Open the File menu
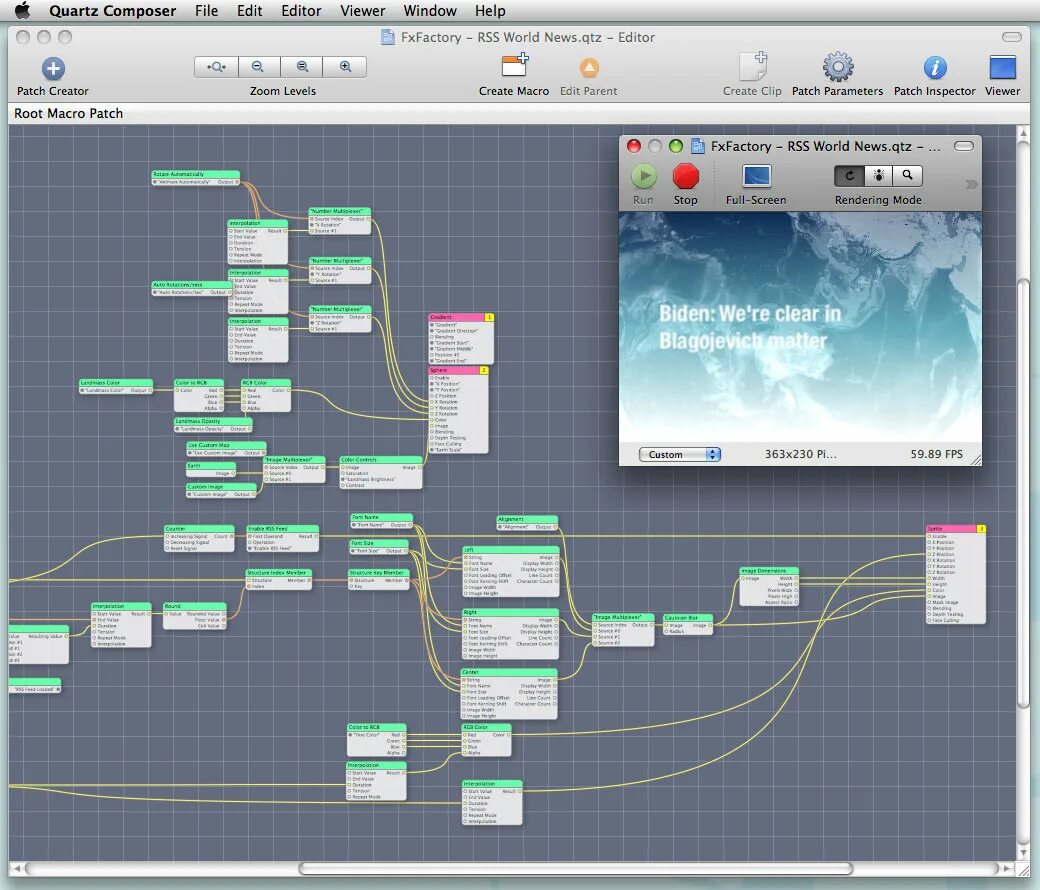1040x890 pixels. click(206, 11)
